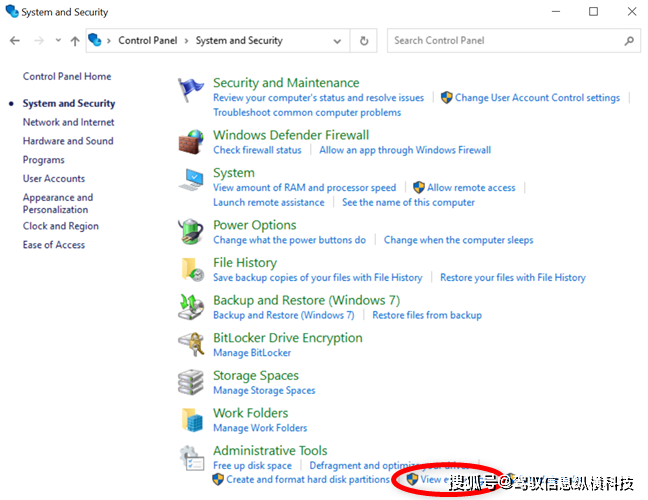Click the forward navigation arrow
648x500 pixels.
(39, 40)
